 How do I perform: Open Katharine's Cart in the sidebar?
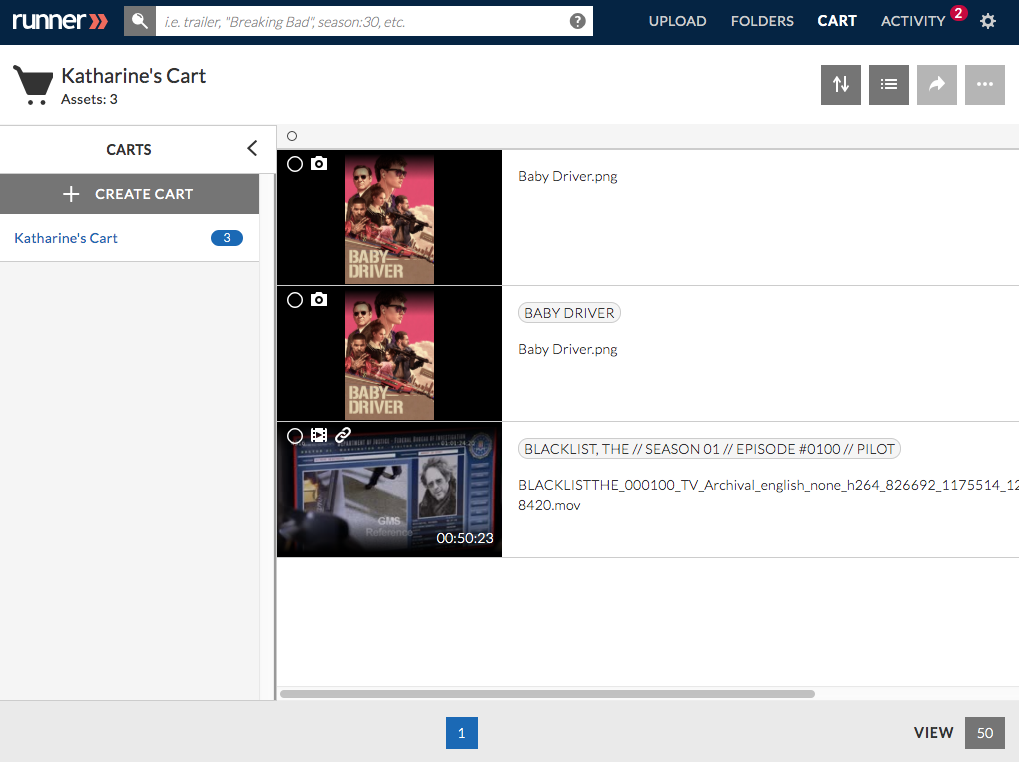66,238
